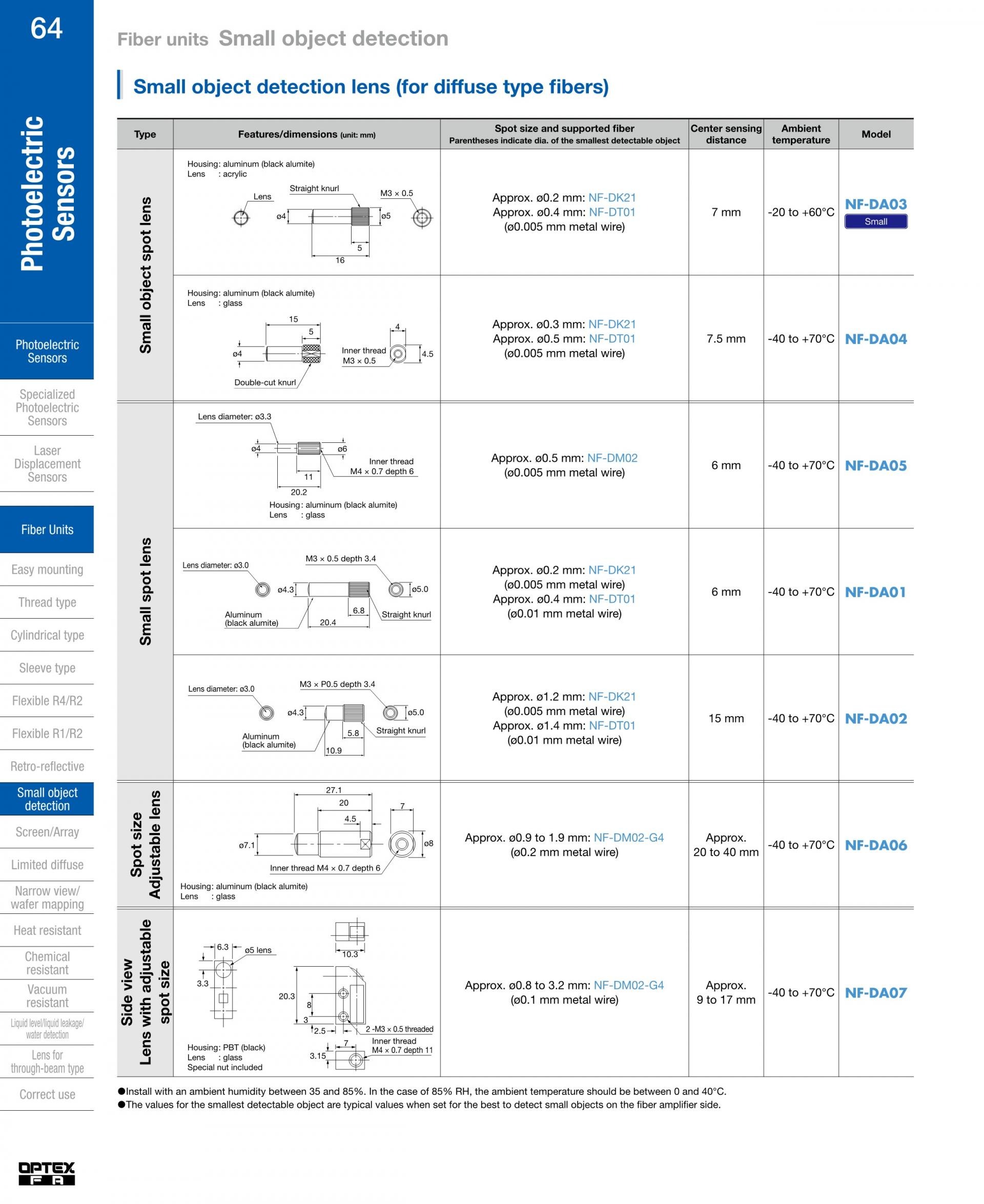Screen dimensions: 984x1204
Task: Click the '7.5 mm' sensing distance cell
Action: [x=726, y=339]
